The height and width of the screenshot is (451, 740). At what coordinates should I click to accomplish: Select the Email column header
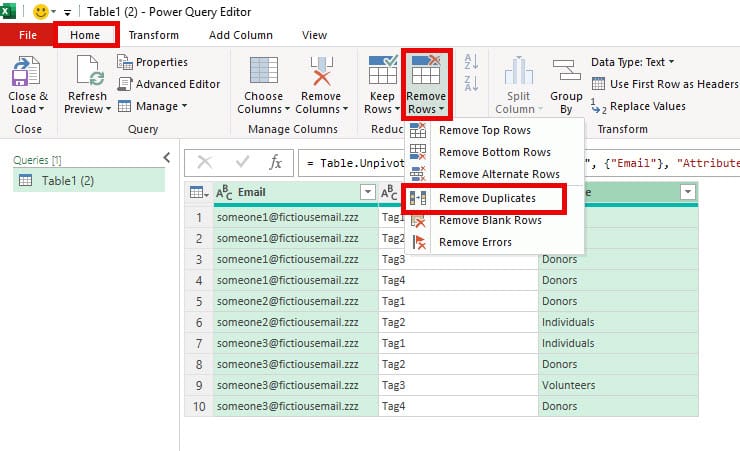[x=295, y=192]
